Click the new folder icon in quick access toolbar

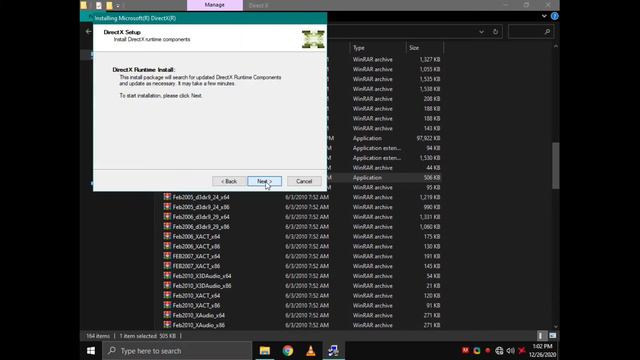point(109,5)
